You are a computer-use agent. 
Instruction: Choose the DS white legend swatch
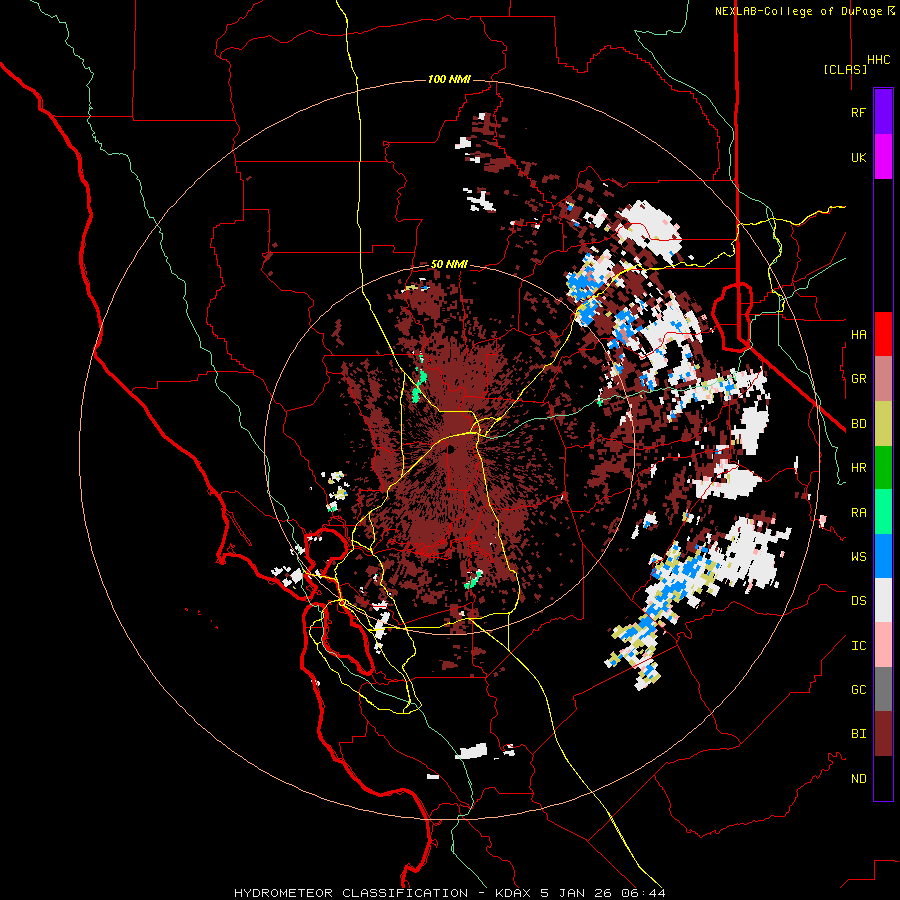click(883, 601)
